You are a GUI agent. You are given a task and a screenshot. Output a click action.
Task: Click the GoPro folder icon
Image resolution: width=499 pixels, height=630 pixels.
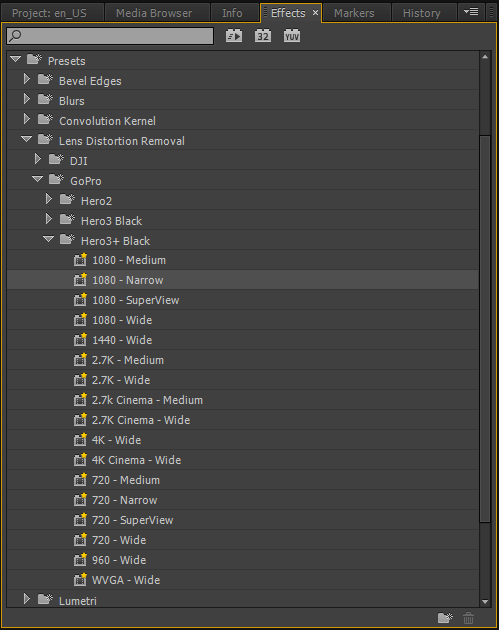[56, 180]
